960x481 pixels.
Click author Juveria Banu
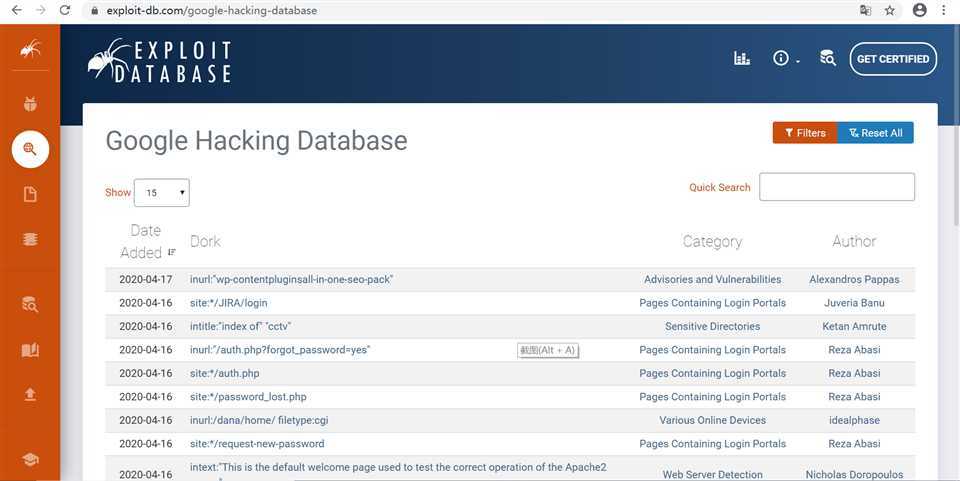click(854, 303)
